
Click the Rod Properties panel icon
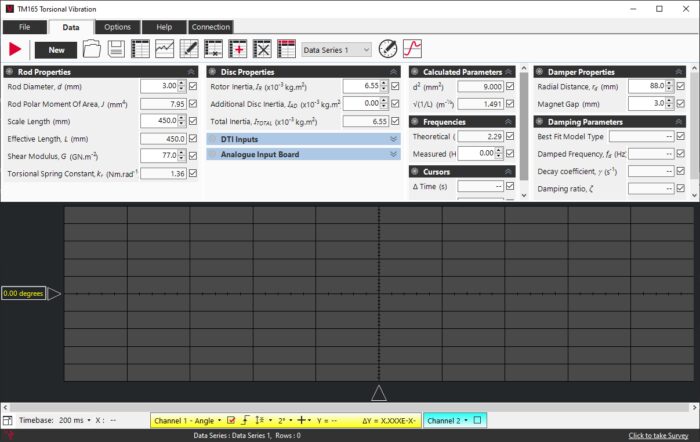(9, 72)
